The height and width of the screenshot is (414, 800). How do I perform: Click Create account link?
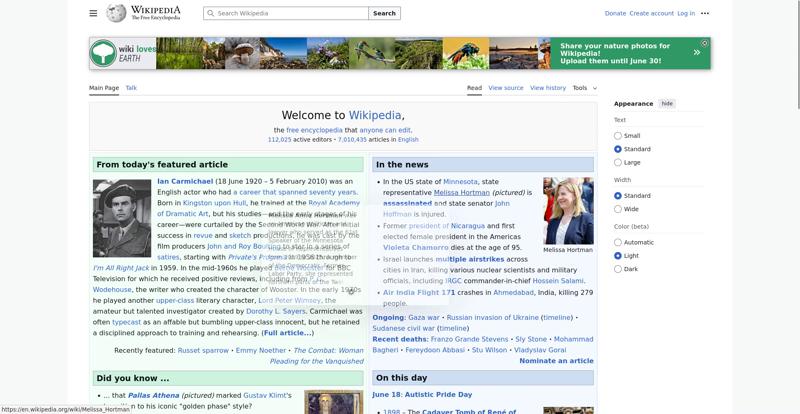point(652,13)
